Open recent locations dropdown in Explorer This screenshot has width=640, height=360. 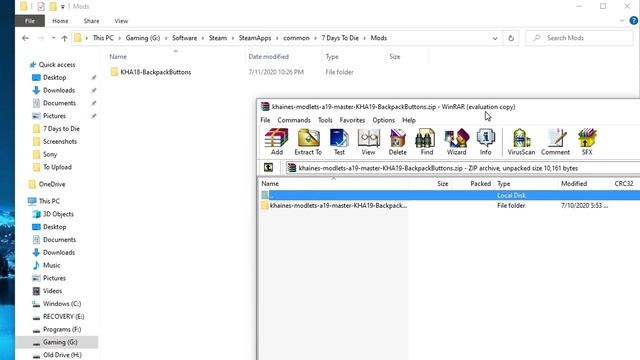tap(53, 38)
